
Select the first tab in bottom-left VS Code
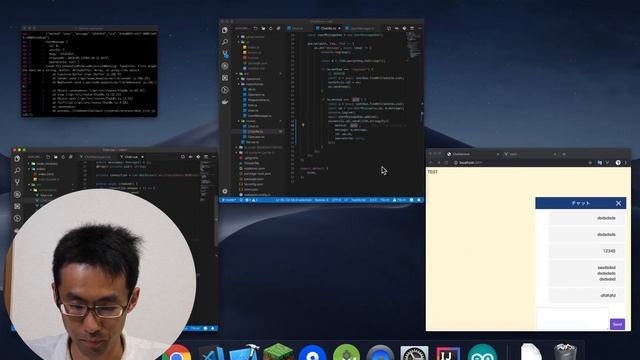pyautogui.click(x=97, y=157)
